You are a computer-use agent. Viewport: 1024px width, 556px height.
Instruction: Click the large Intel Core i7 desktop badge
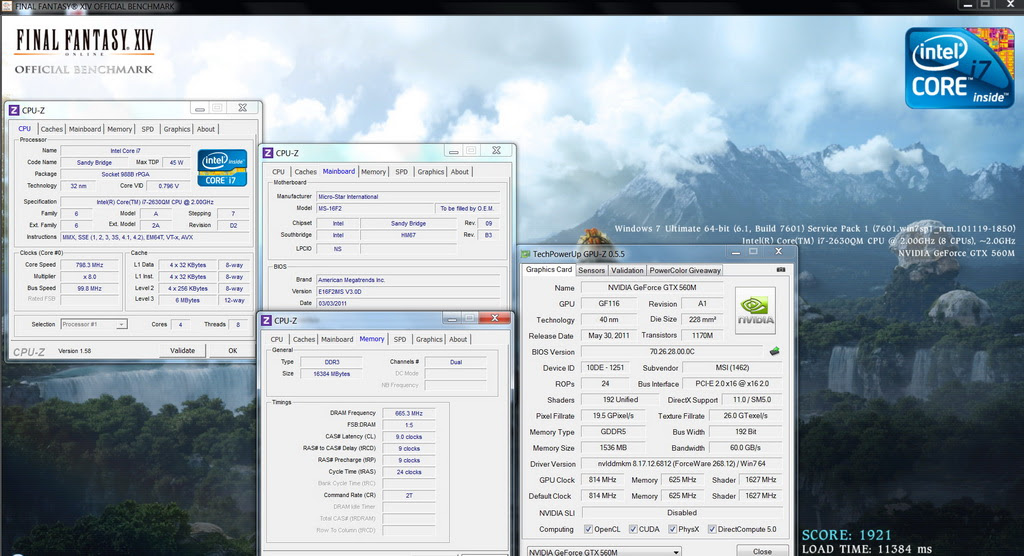click(959, 68)
